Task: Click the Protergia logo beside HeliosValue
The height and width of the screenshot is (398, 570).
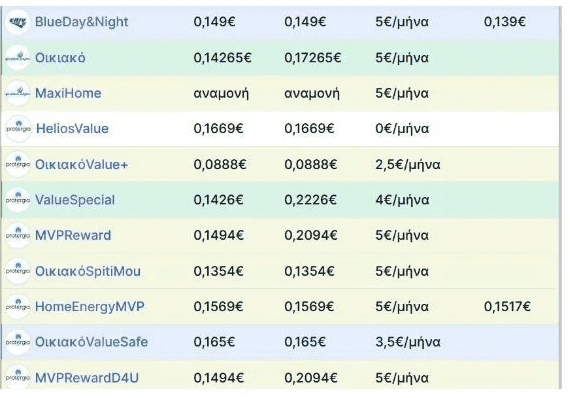Action: click(x=18, y=129)
